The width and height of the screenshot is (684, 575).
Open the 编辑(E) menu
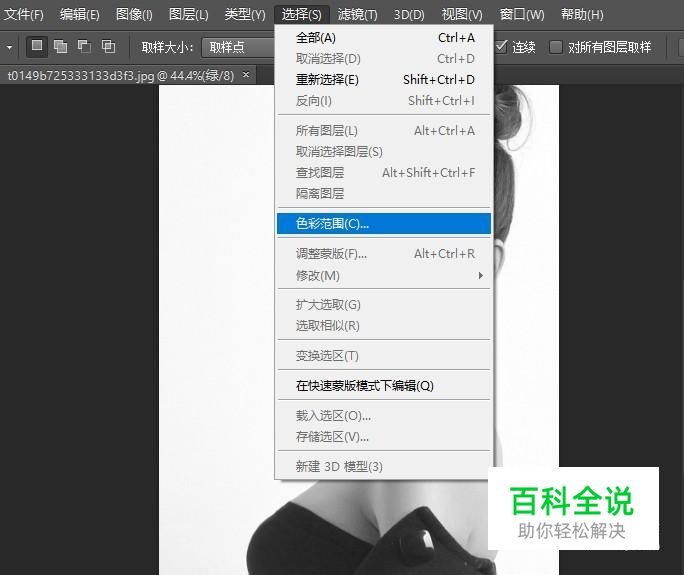[x=79, y=14]
